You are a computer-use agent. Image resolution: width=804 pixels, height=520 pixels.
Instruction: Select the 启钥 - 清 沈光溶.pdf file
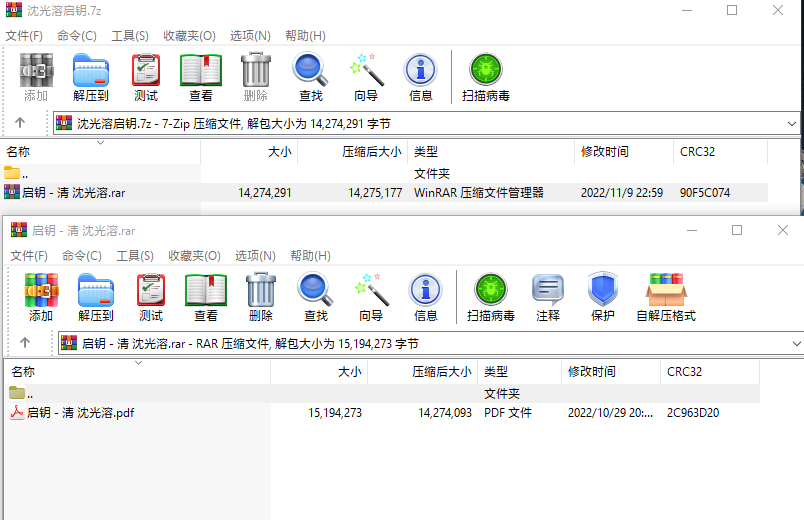pyautogui.click(x=80, y=412)
